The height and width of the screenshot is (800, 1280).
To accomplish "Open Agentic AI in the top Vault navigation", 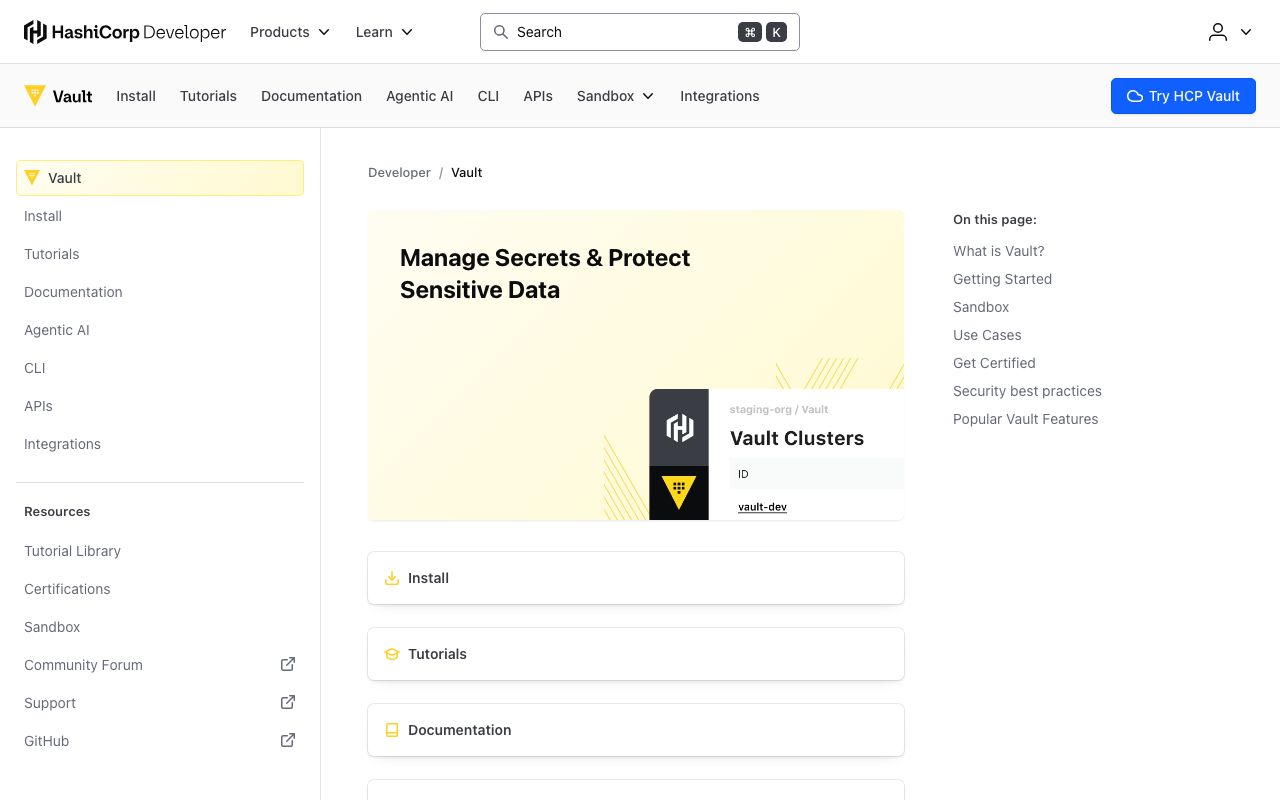I will 419,96.
